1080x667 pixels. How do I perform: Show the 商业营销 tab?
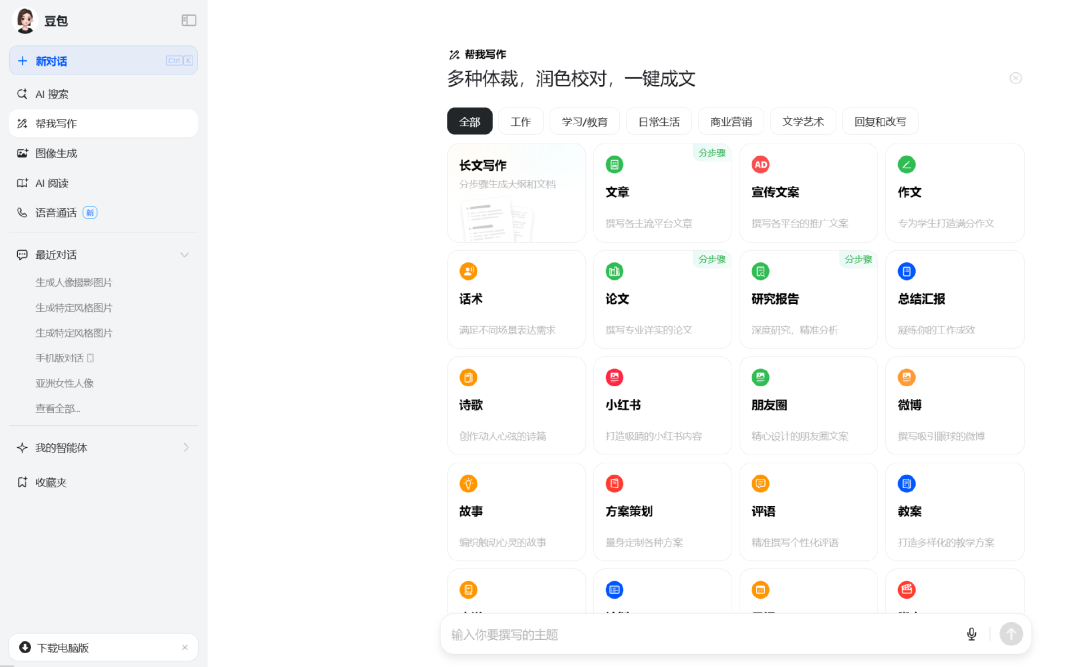point(731,122)
